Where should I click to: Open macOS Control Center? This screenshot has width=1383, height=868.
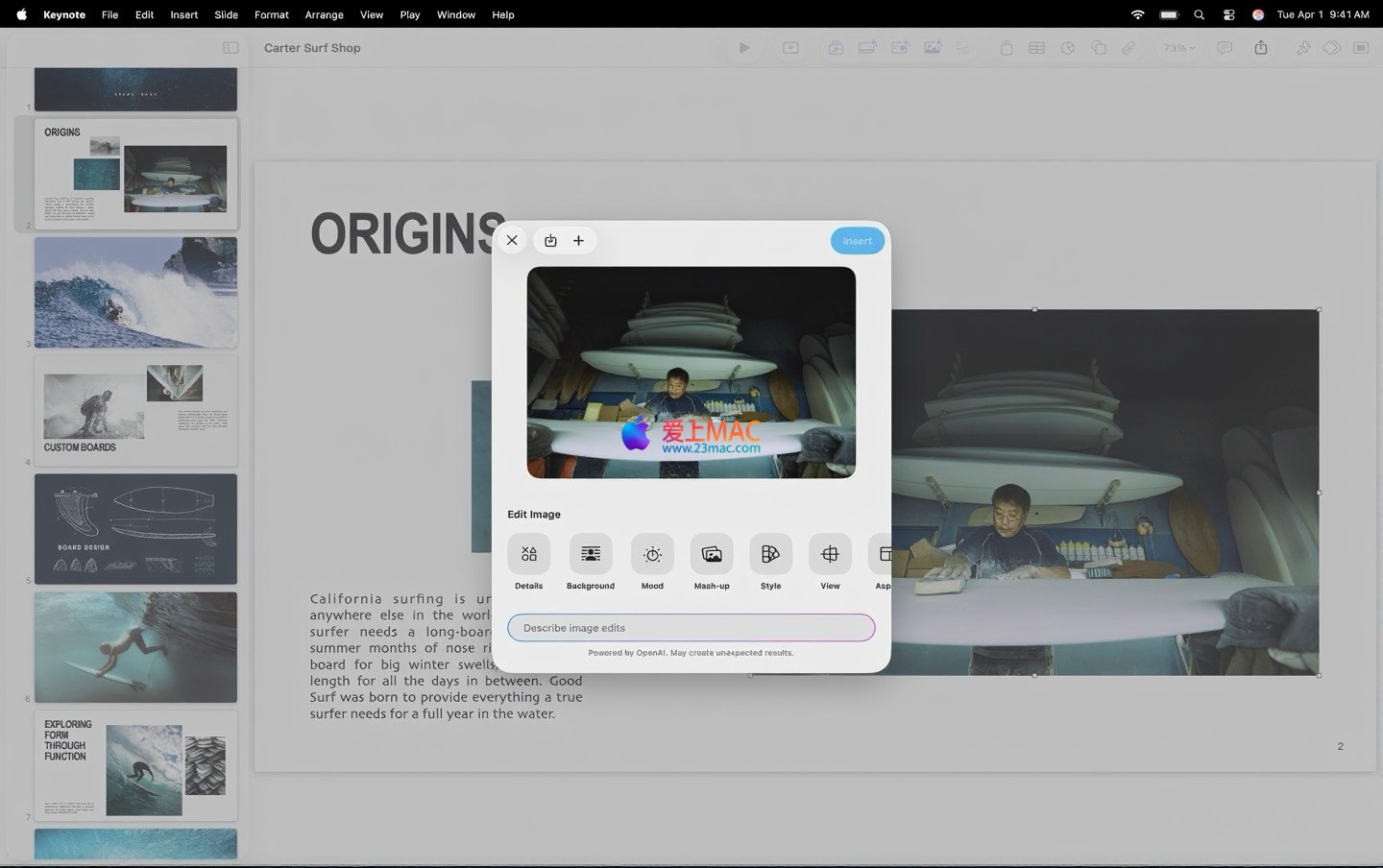click(1228, 14)
